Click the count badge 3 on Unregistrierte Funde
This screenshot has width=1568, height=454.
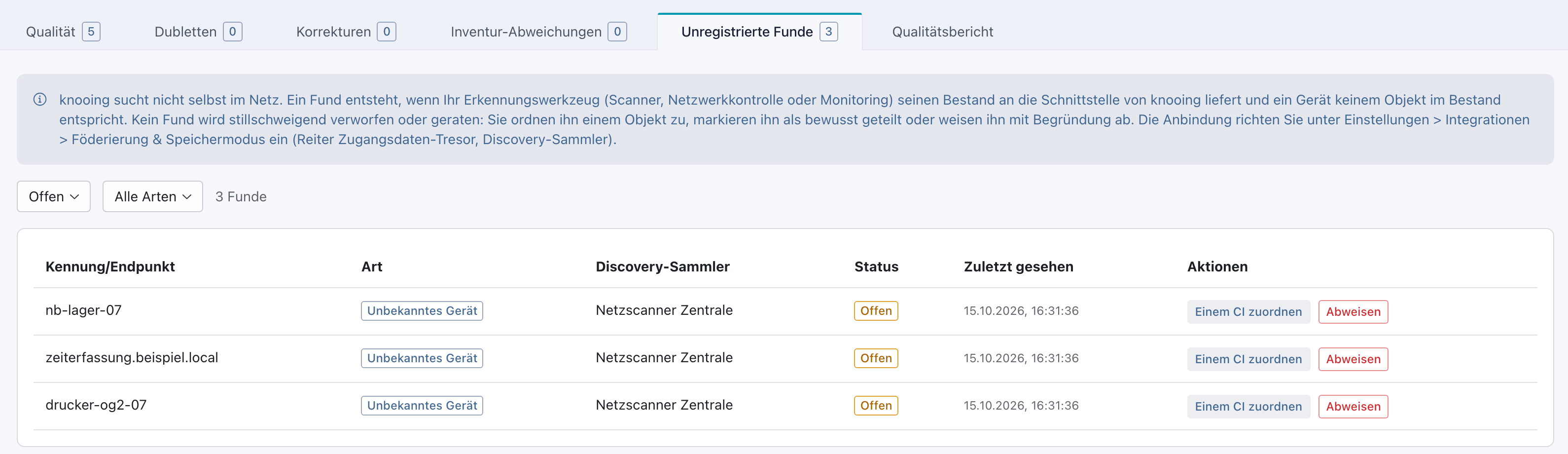[x=828, y=32]
